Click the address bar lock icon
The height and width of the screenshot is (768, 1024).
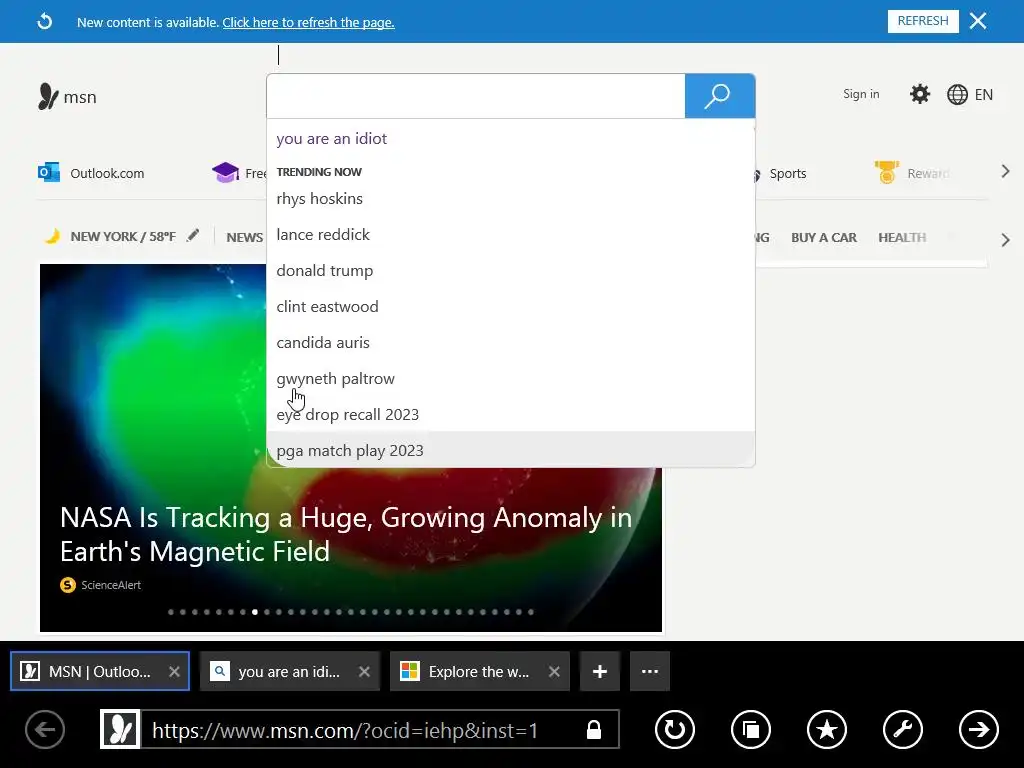click(594, 729)
